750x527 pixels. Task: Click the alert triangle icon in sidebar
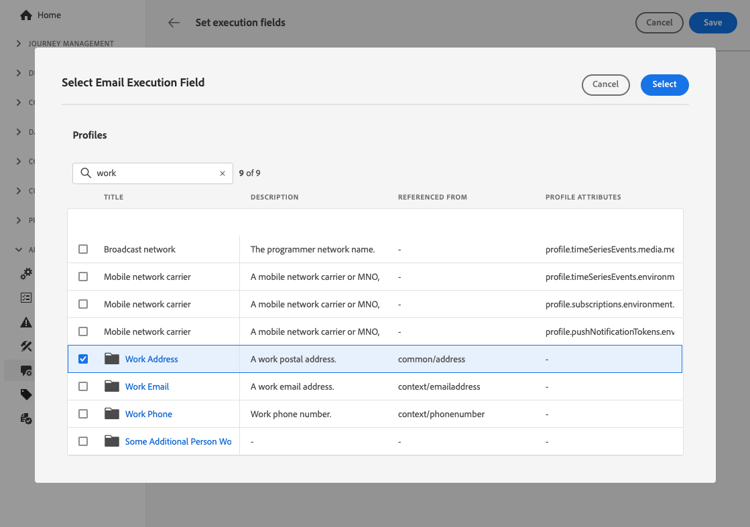(26, 322)
